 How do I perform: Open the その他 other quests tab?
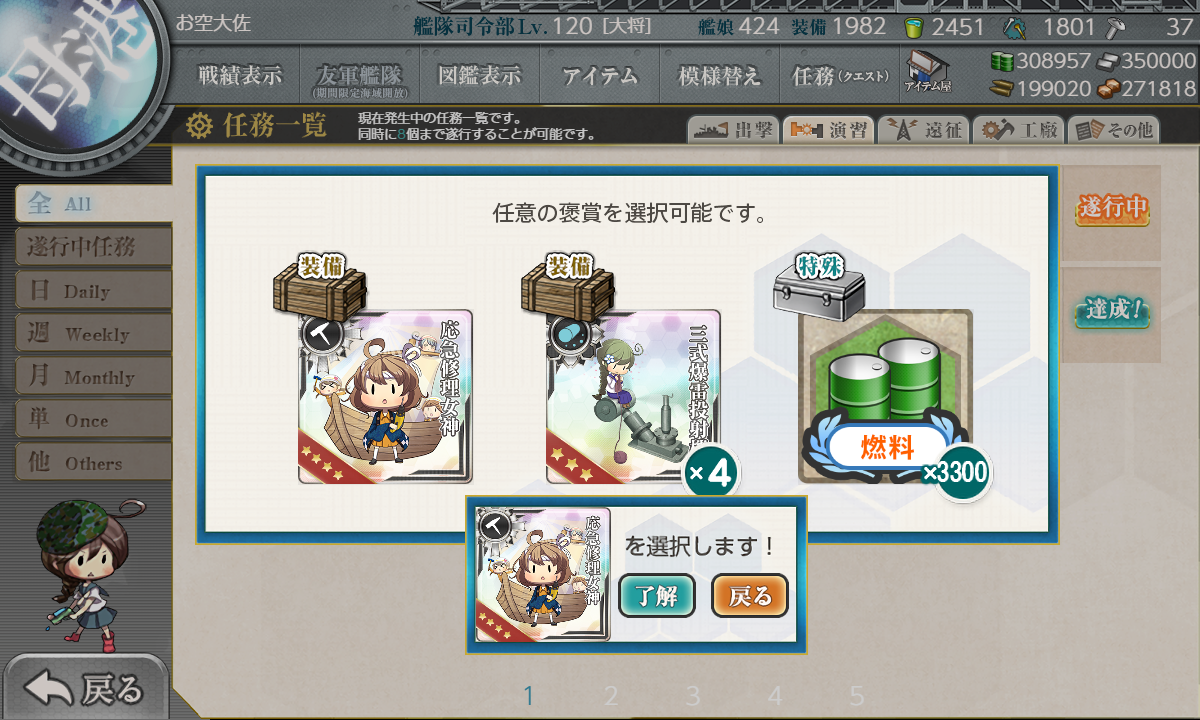1113,130
